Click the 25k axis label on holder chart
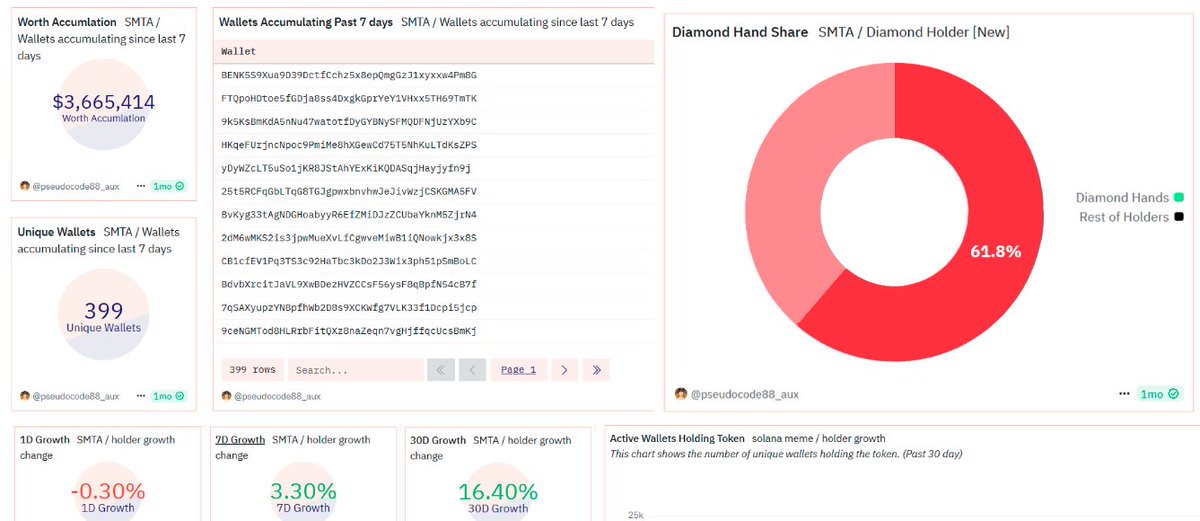 (635, 515)
